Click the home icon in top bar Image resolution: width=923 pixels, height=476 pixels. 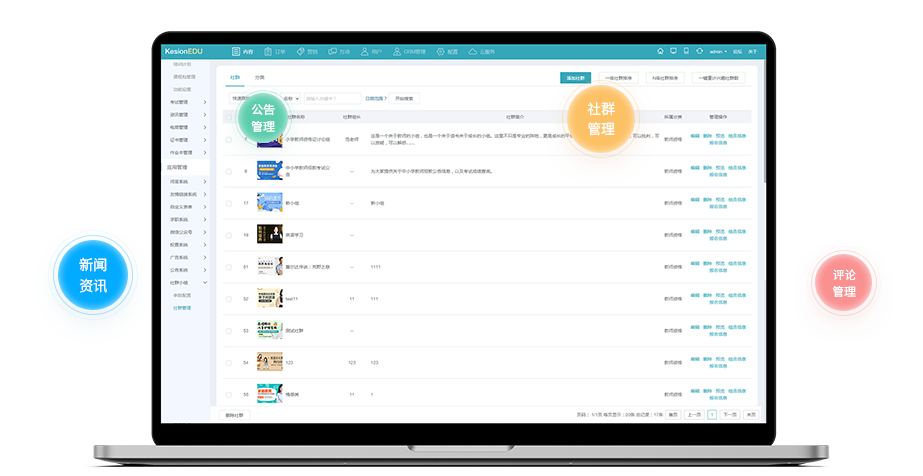[x=660, y=51]
